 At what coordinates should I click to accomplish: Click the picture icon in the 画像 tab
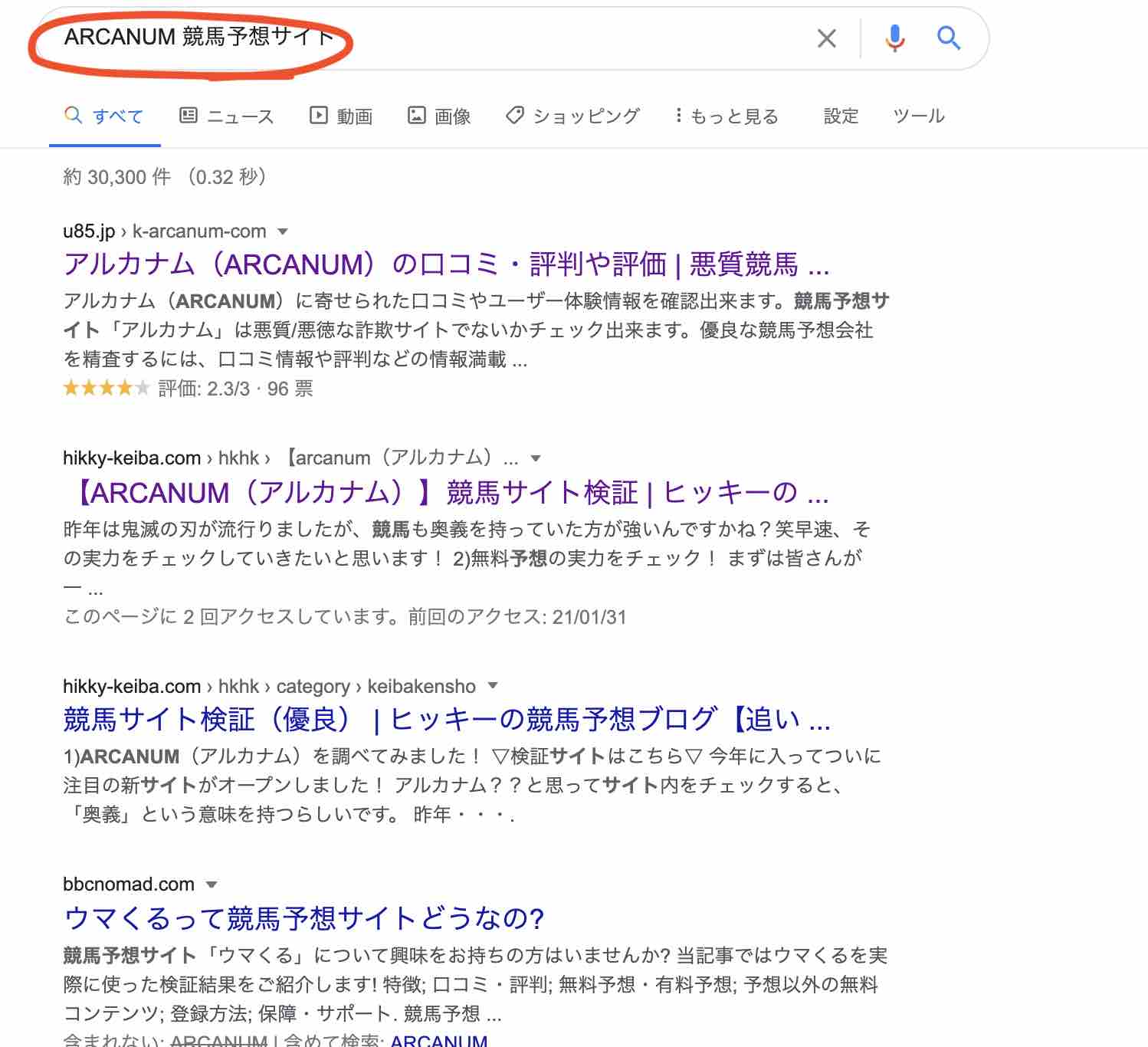pos(416,116)
